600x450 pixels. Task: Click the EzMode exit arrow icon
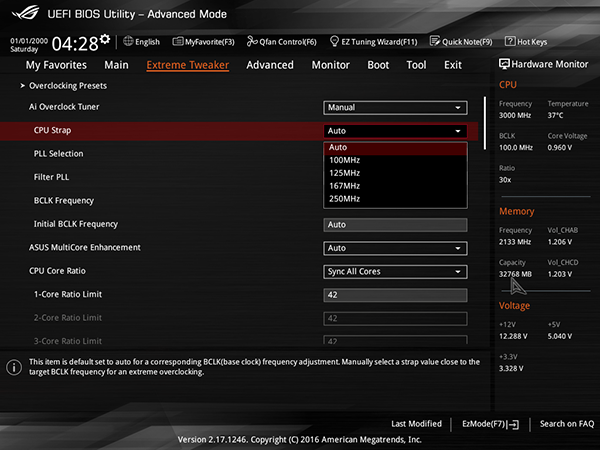[x=514, y=424]
